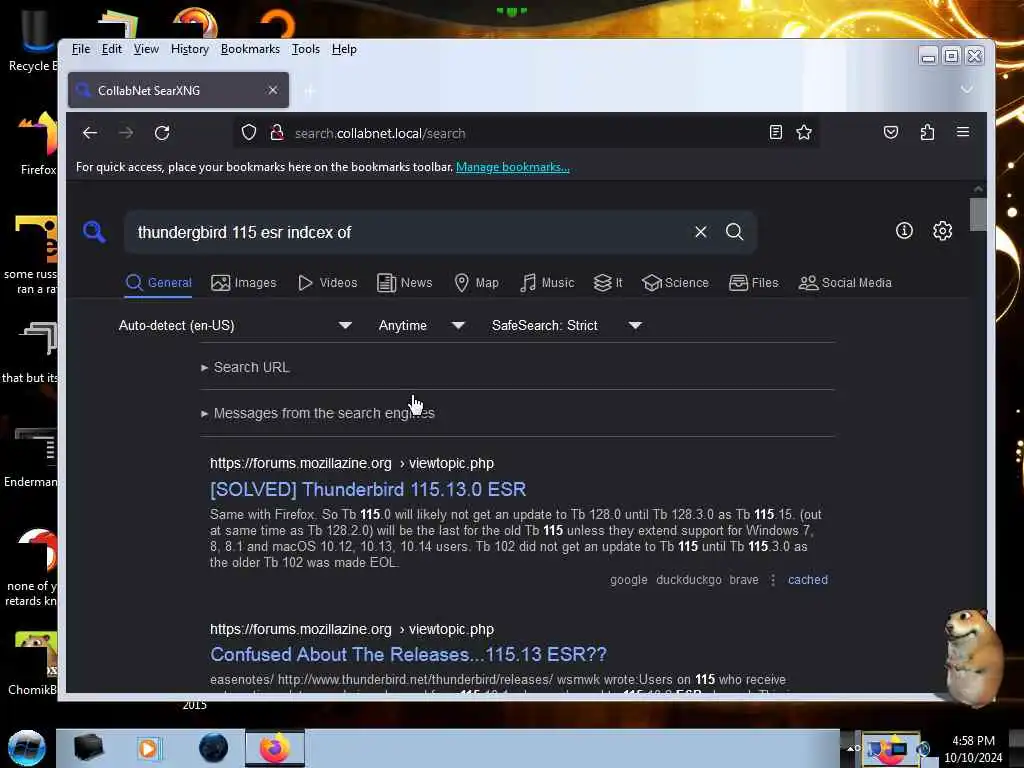Close the CollabNet SearXNG tab
Screen dimensions: 1024x768
coord(273,90)
